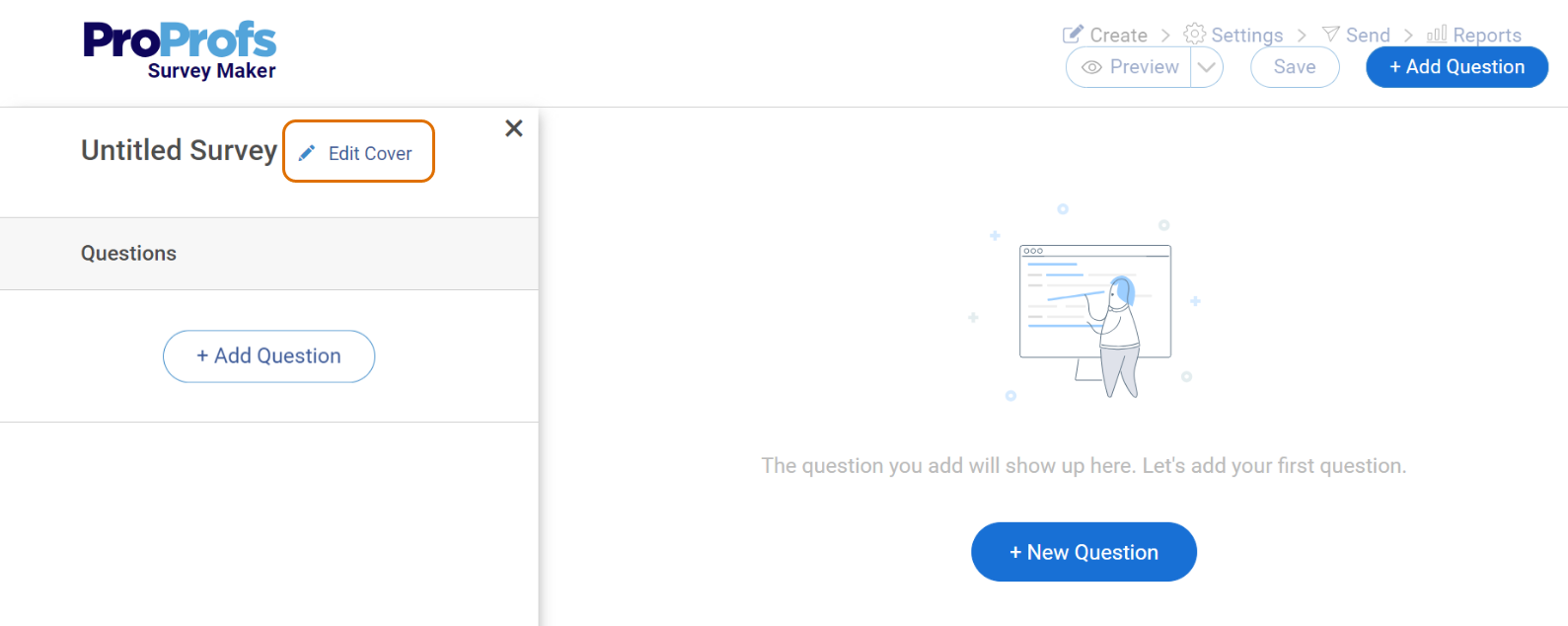Viewport: 1568px width, 626px height.
Task: Click the Send paper plane icon
Action: tap(1331, 35)
